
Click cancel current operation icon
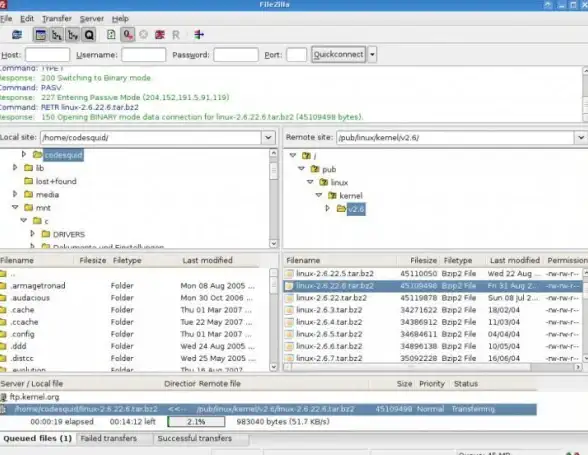(x=143, y=35)
